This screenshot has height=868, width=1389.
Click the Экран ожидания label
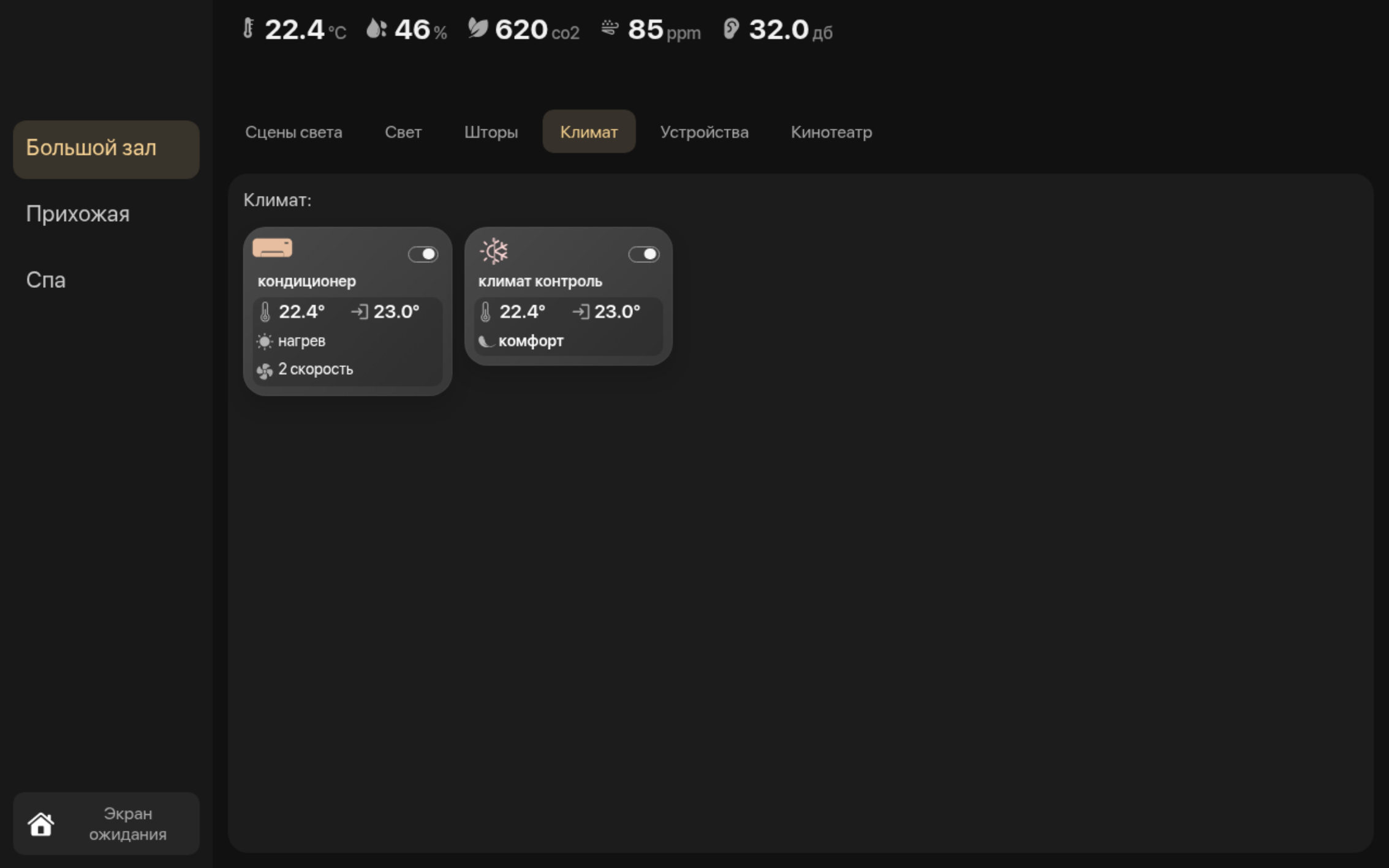[x=127, y=824]
